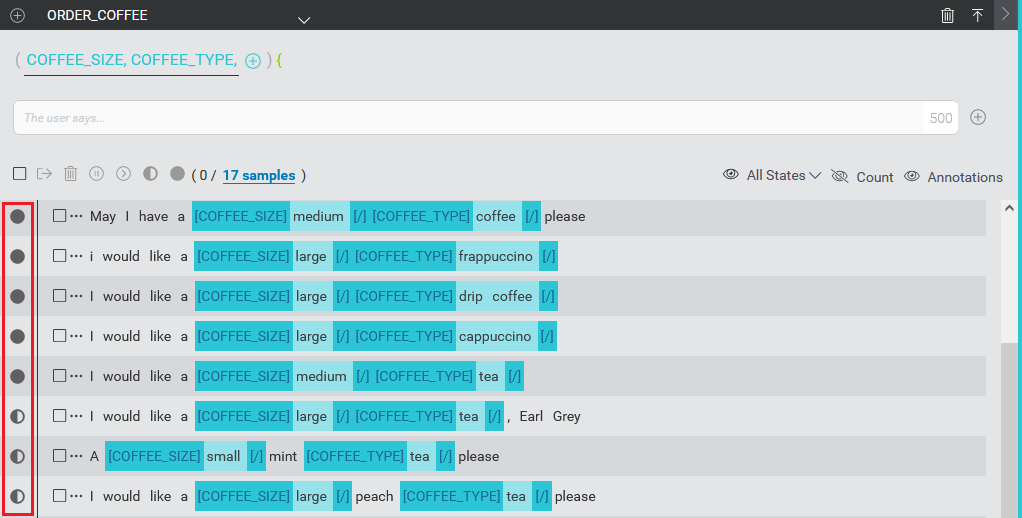Open the ellipsis menu for cappuccino sample
Image resolution: width=1022 pixels, height=518 pixels.
(77, 336)
